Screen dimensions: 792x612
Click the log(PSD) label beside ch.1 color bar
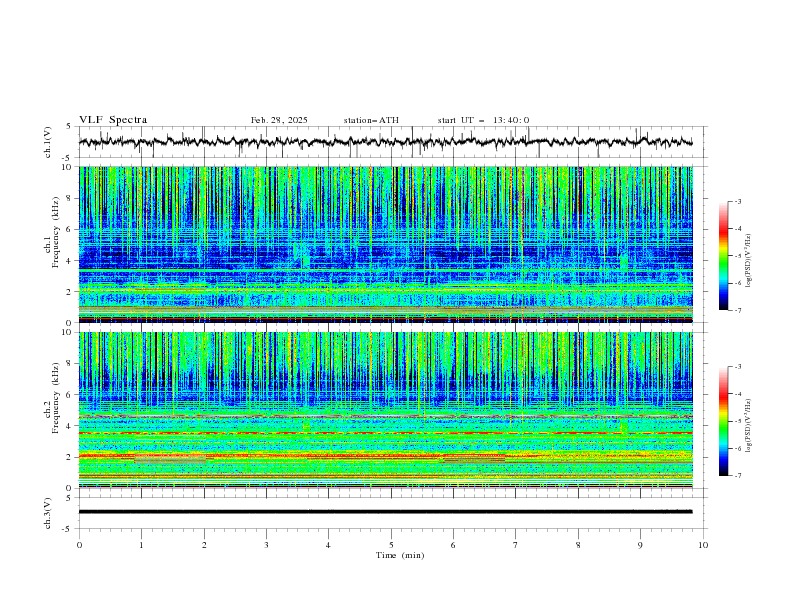click(x=748, y=261)
